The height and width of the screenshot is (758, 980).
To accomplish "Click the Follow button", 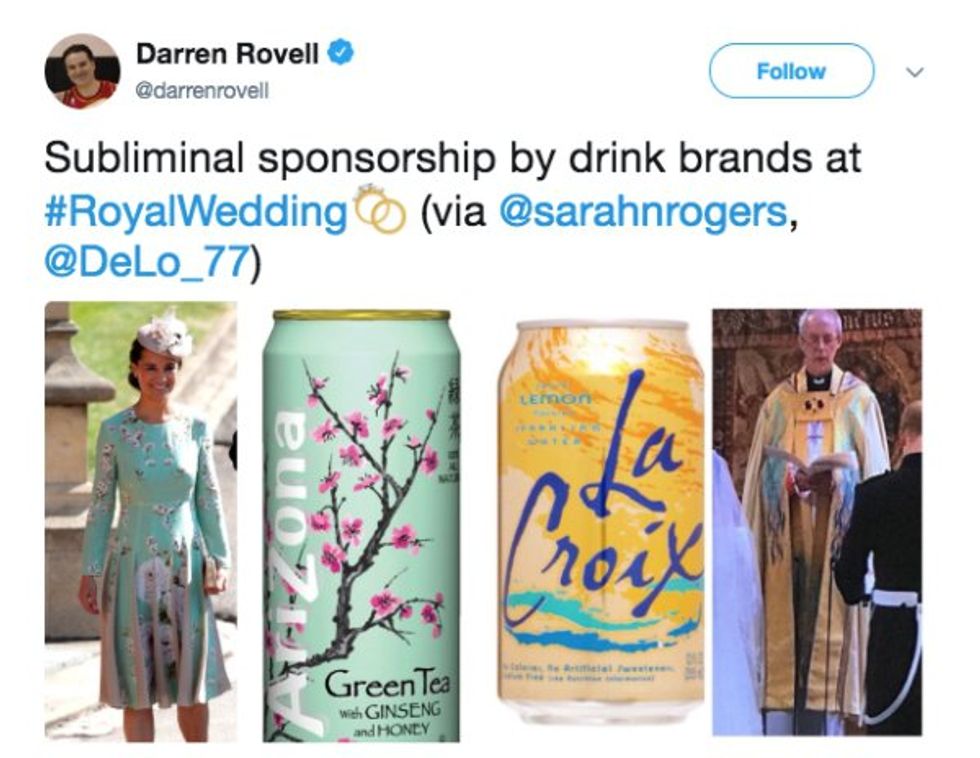I will 791,71.
